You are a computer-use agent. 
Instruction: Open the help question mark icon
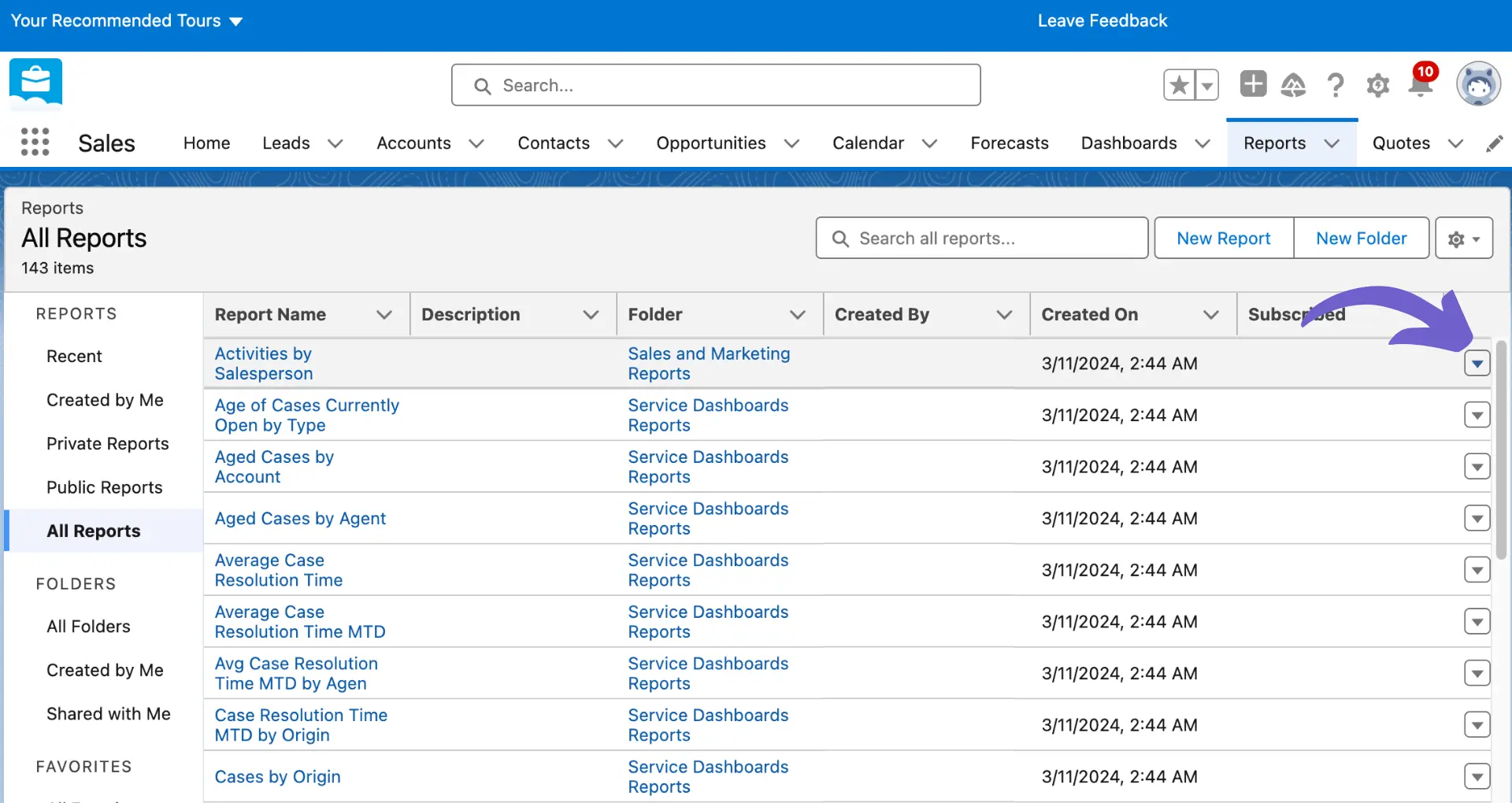(1335, 84)
